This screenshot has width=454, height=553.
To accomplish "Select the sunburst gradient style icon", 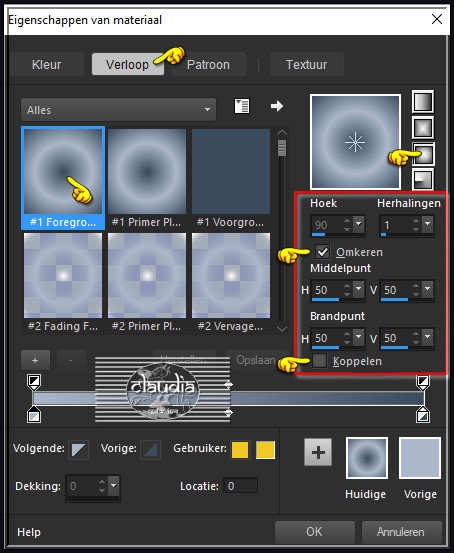I will click(x=423, y=154).
